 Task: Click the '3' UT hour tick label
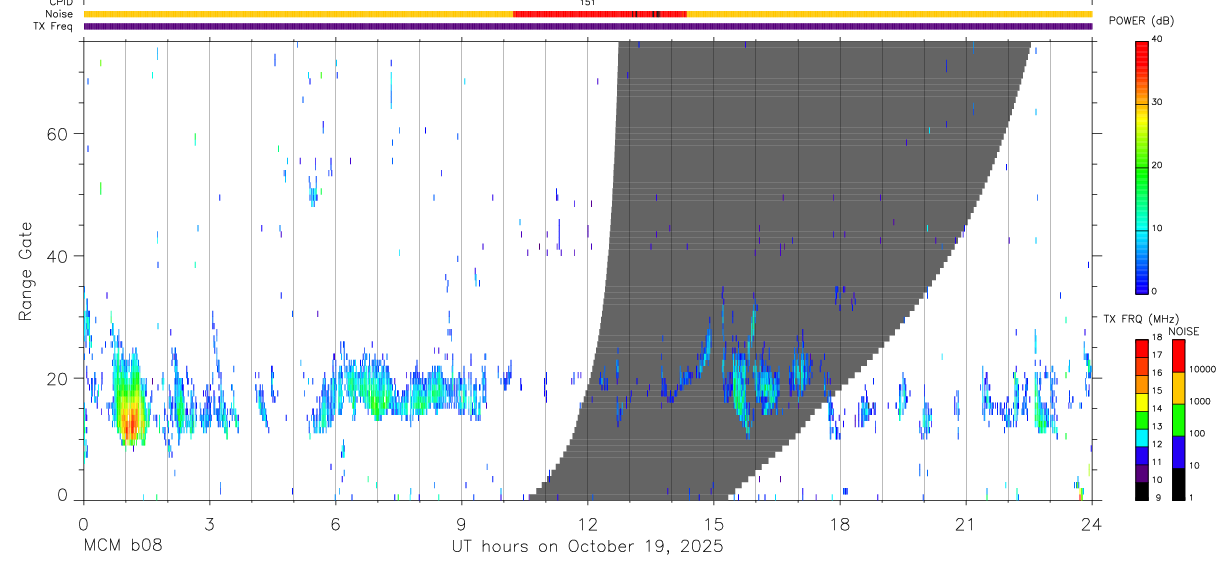pos(209,523)
